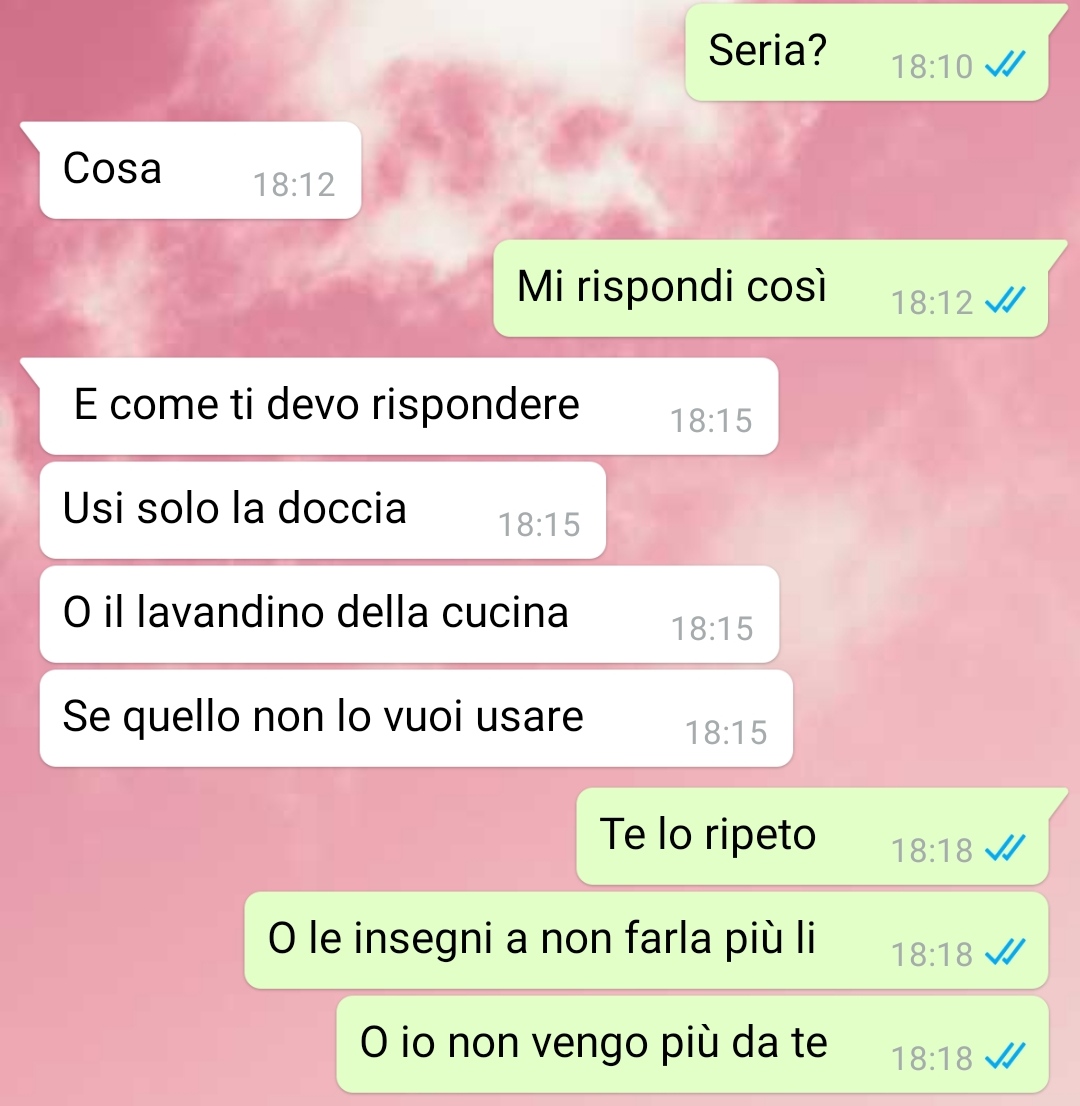Tap the 18:12 timestamp on "Cosa"

[x=293, y=185]
